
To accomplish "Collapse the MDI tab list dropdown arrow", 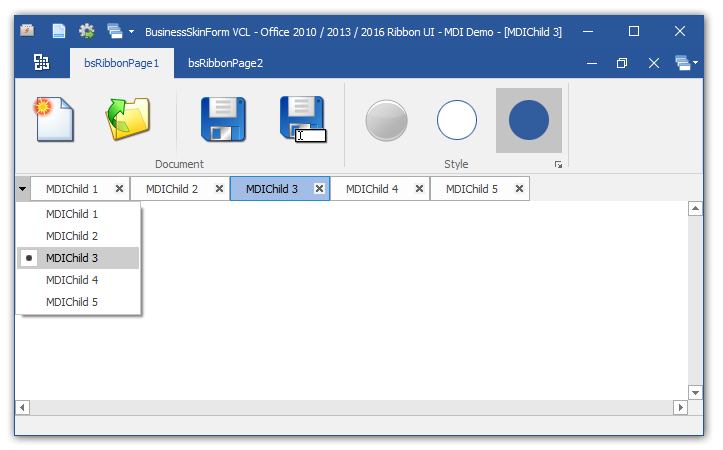I will (23, 189).
